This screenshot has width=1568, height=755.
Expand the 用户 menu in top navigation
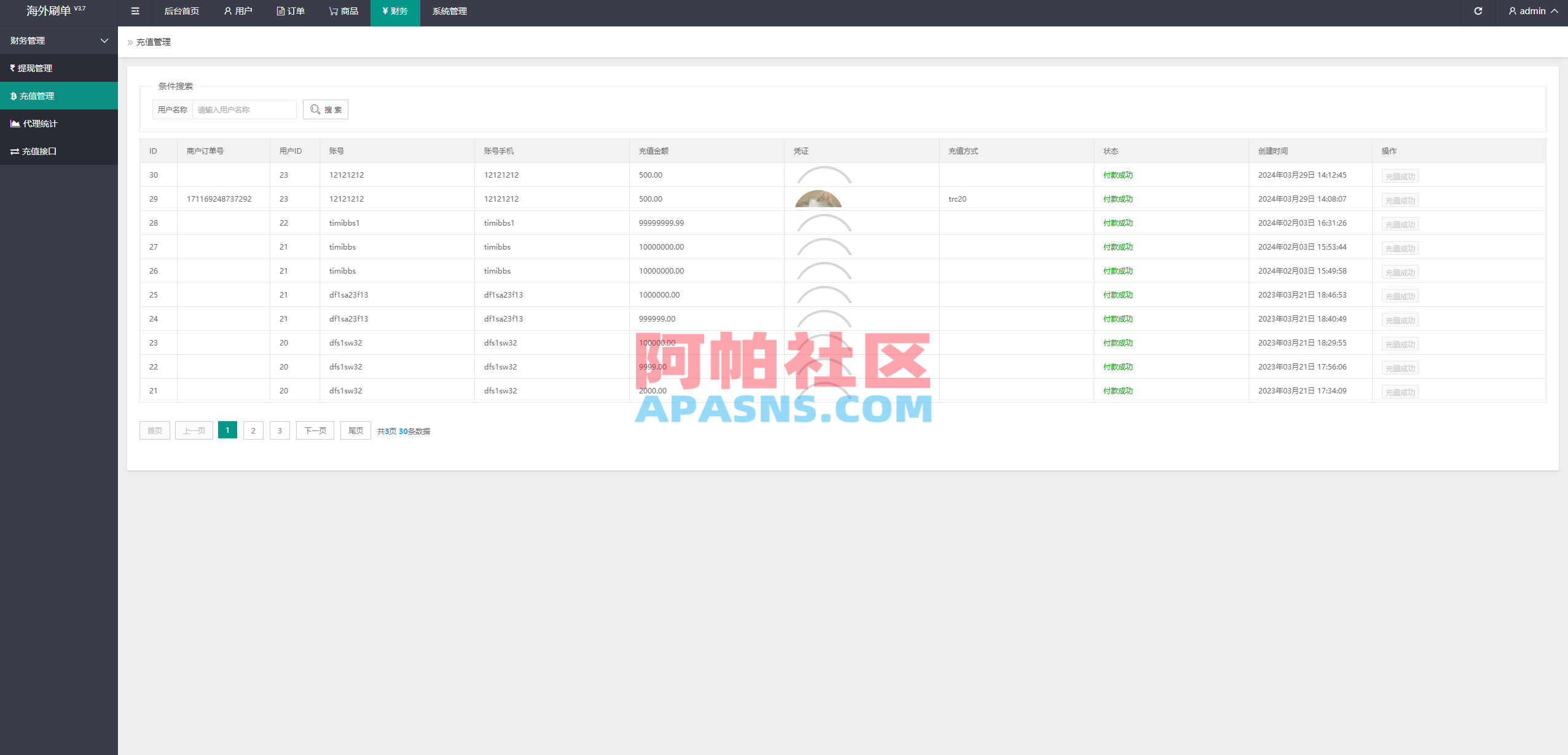[x=238, y=11]
